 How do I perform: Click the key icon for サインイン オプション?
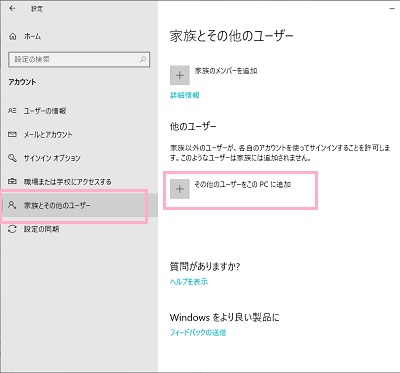pos(12,158)
